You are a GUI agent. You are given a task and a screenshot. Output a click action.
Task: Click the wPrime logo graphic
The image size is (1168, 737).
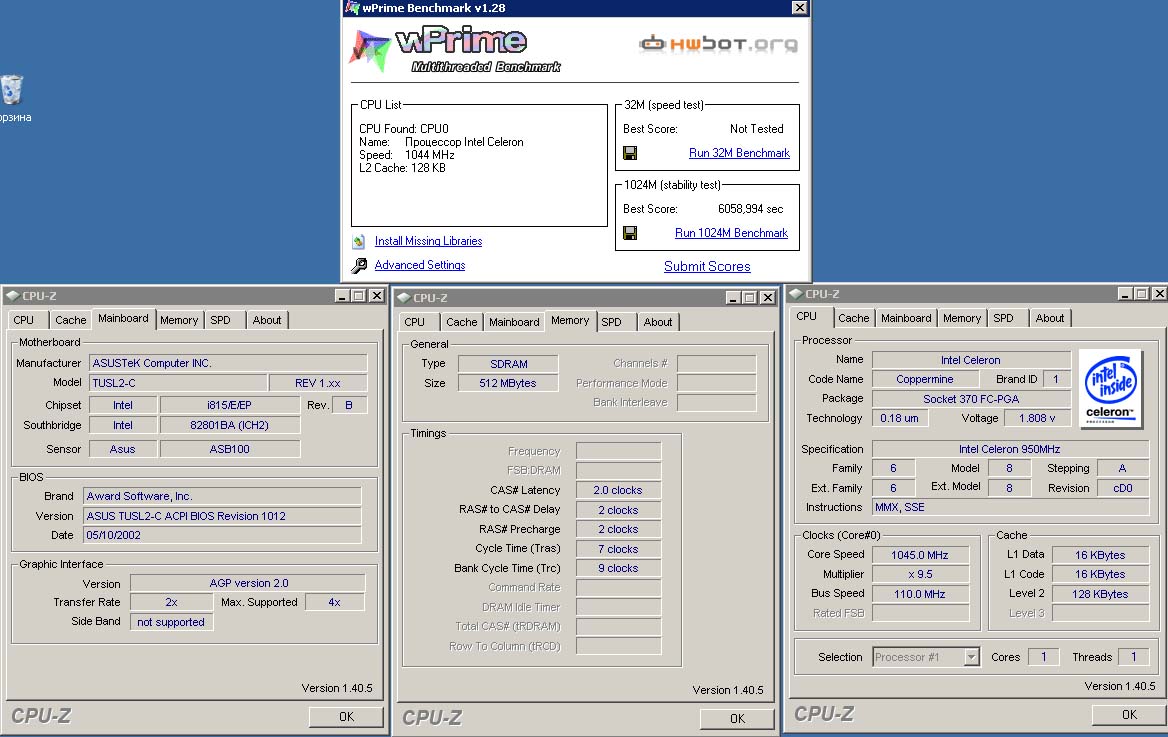[454, 49]
